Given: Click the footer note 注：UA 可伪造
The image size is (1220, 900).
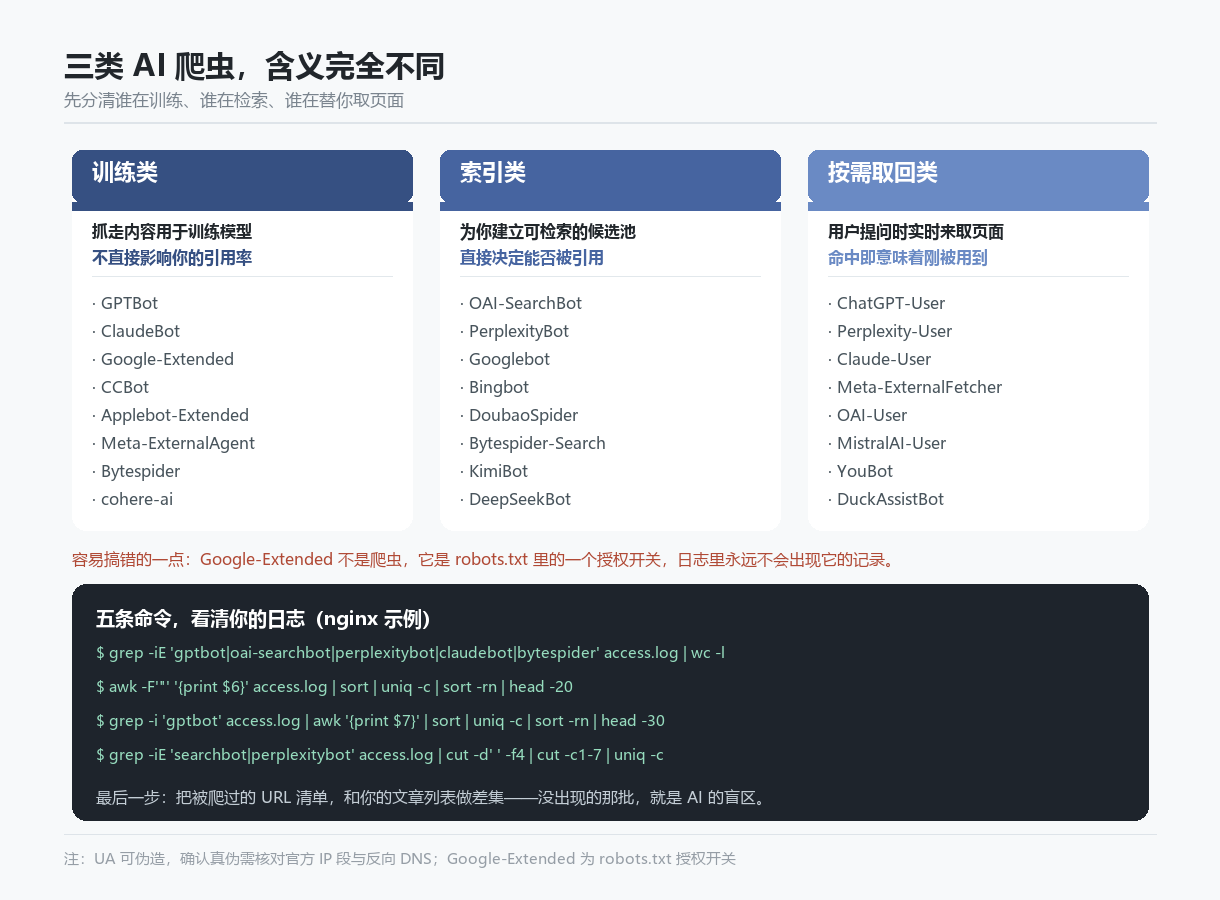Looking at the screenshot, I should tap(400, 858).
